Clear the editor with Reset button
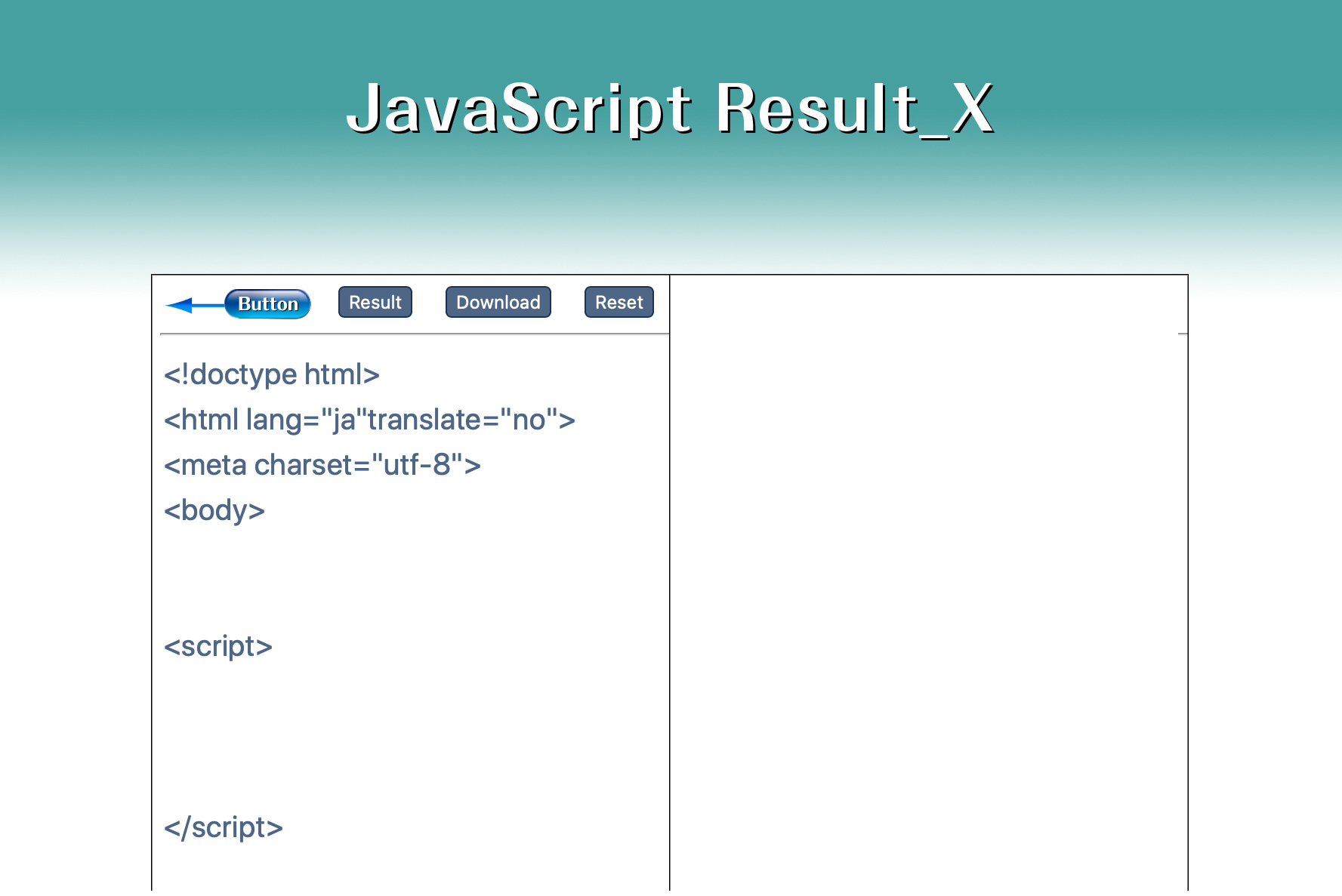Viewport: 1342px width, 896px height. pos(619,303)
